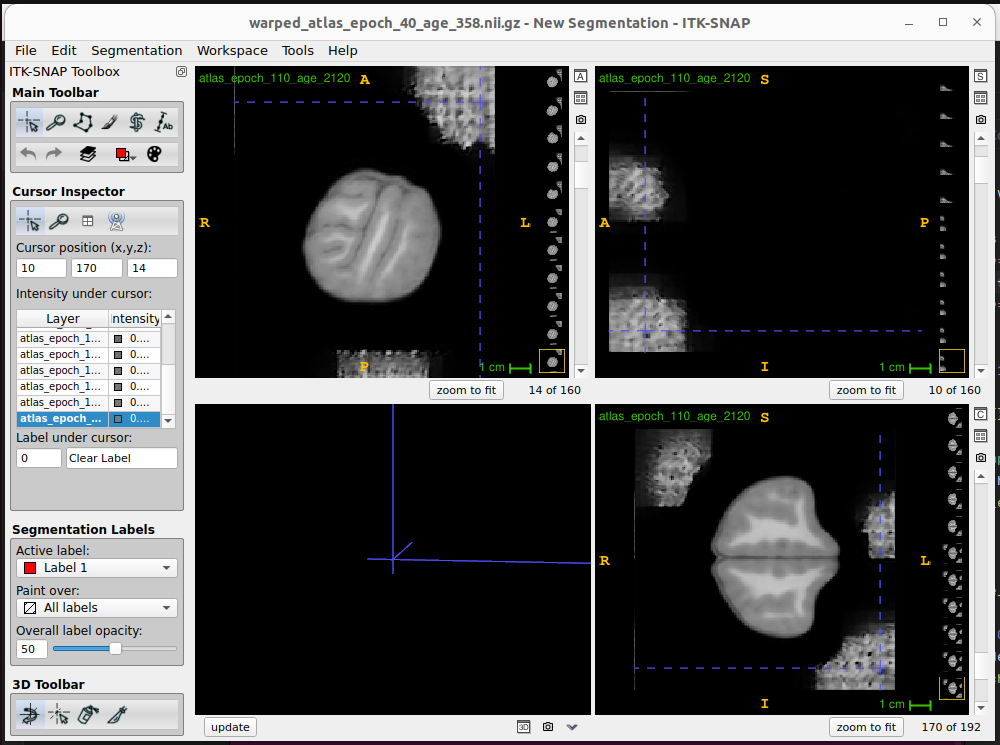The image size is (1000, 745).
Task: Open the Edit menu
Action: pos(64,50)
